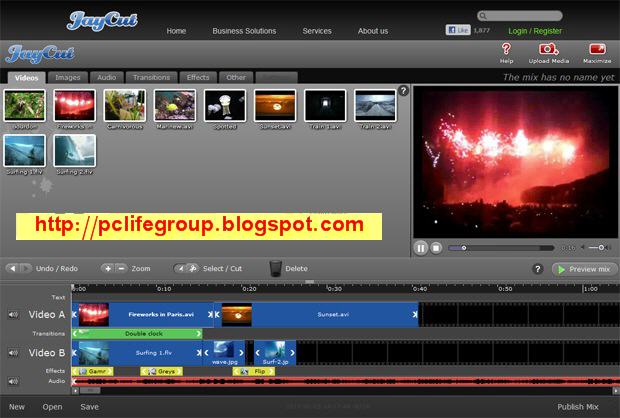Screen dimensions: 620x418
Task: Open the Home navigation link
Action: (x=176, y=31)
